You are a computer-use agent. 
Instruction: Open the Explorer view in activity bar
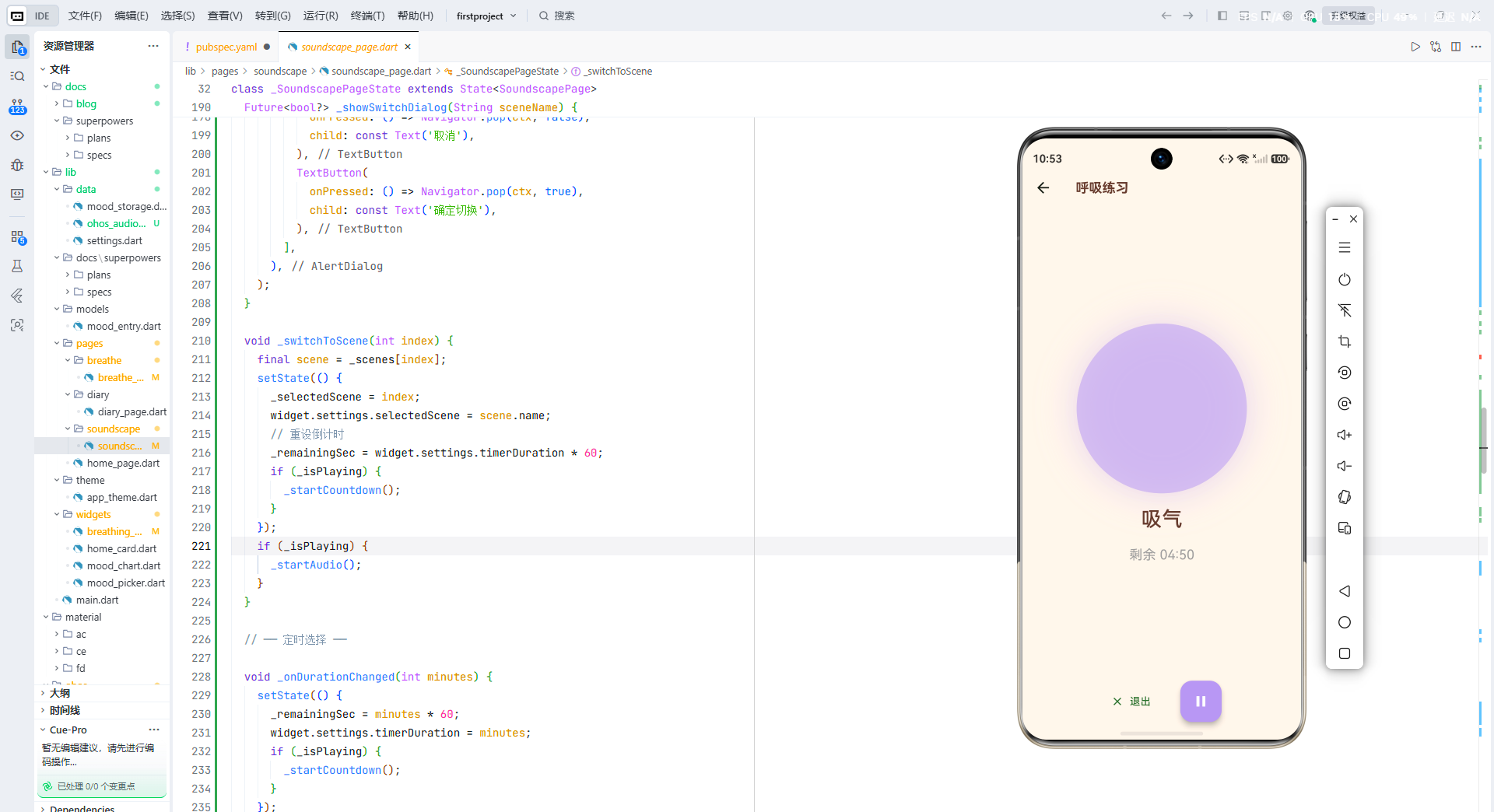click(x=17, y=47)
